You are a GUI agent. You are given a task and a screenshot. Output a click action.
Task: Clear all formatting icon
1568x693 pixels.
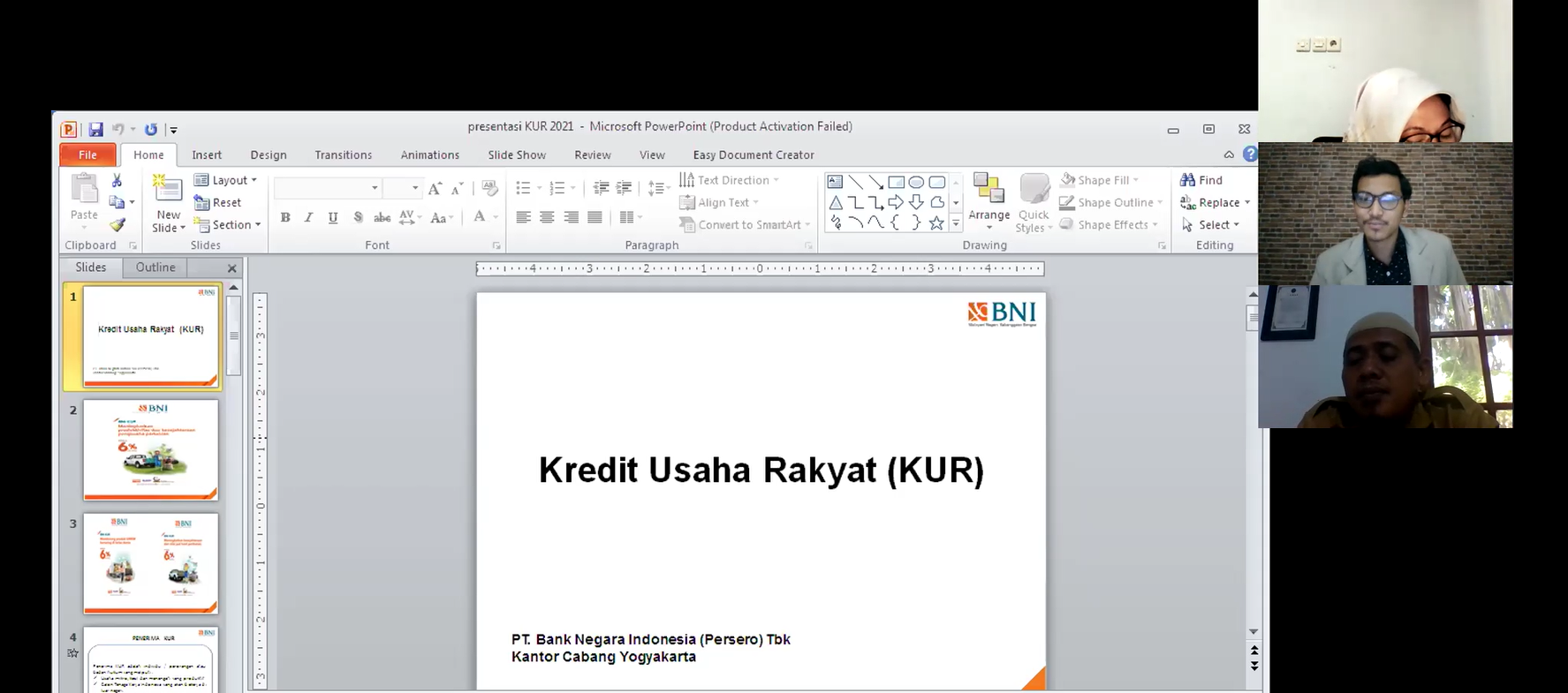[489, 188]
